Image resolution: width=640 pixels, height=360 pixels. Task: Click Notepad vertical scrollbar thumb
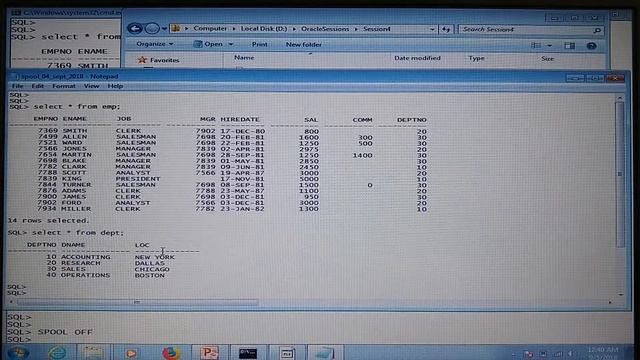point(620,175)
